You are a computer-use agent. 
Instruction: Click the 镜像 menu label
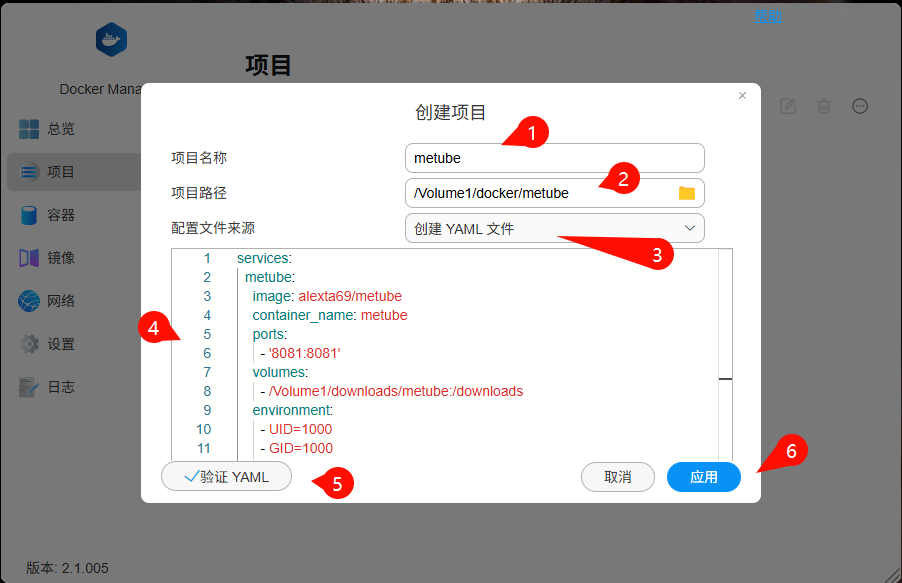click(61, 258)
